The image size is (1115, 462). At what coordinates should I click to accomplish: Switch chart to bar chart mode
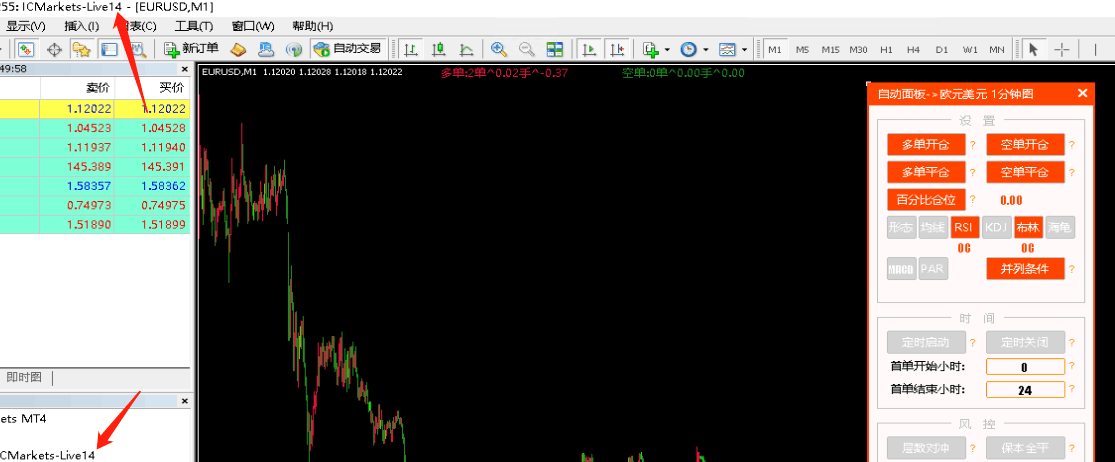pos(411,49)
